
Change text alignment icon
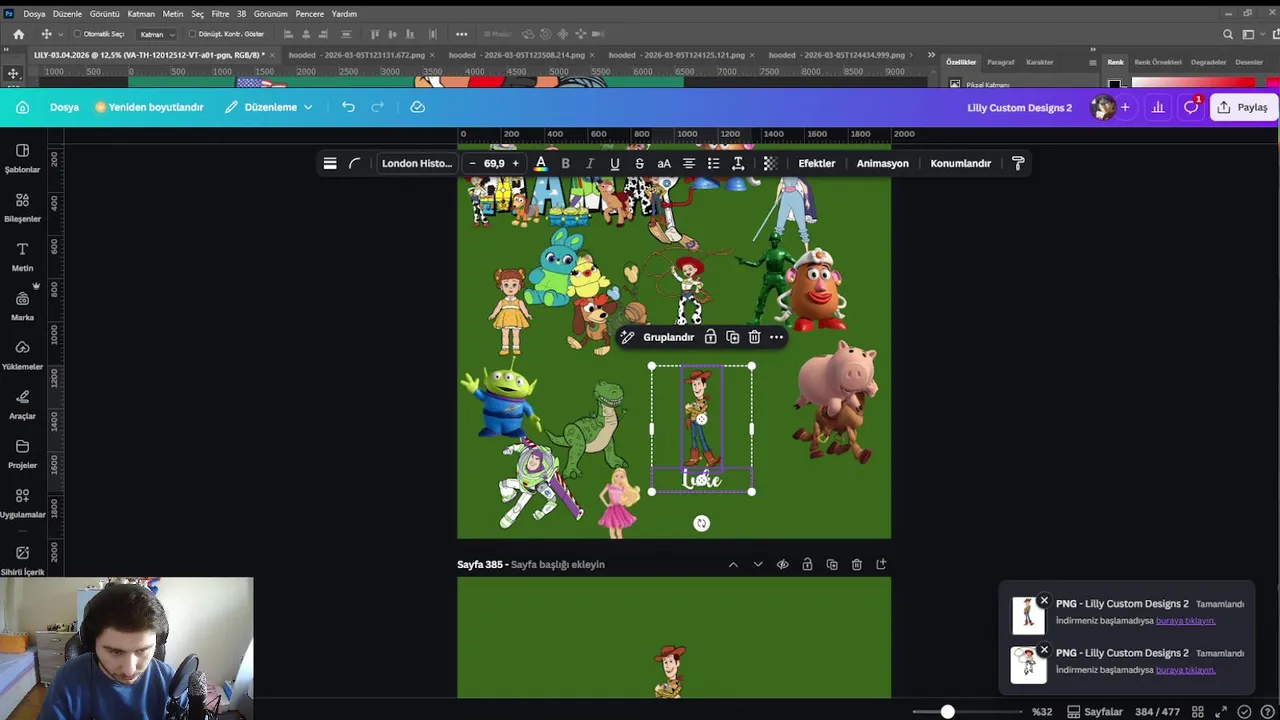(689, 163)
